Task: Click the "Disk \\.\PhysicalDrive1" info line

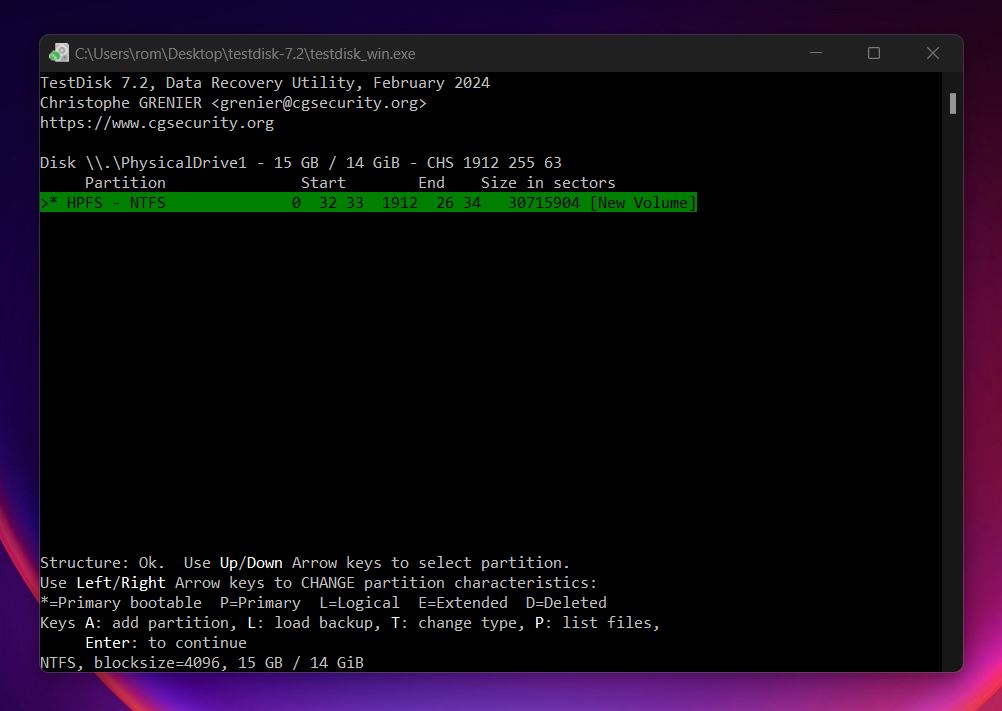Action: [301, 163]
